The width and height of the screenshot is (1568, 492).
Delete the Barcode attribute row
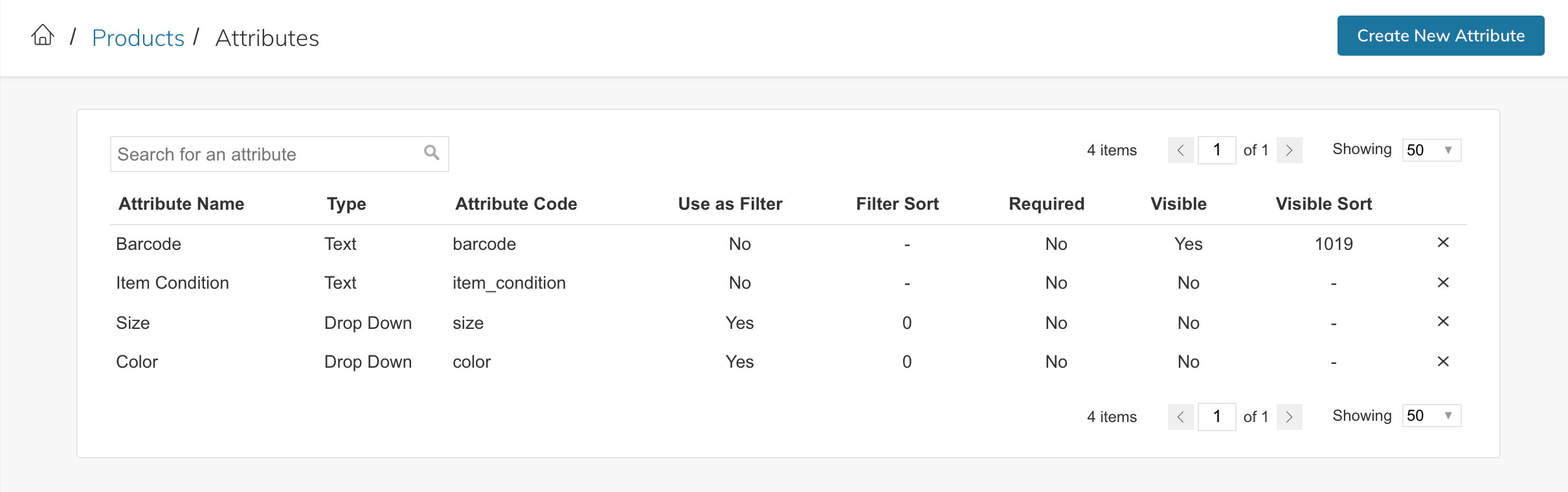(1443, 243)
